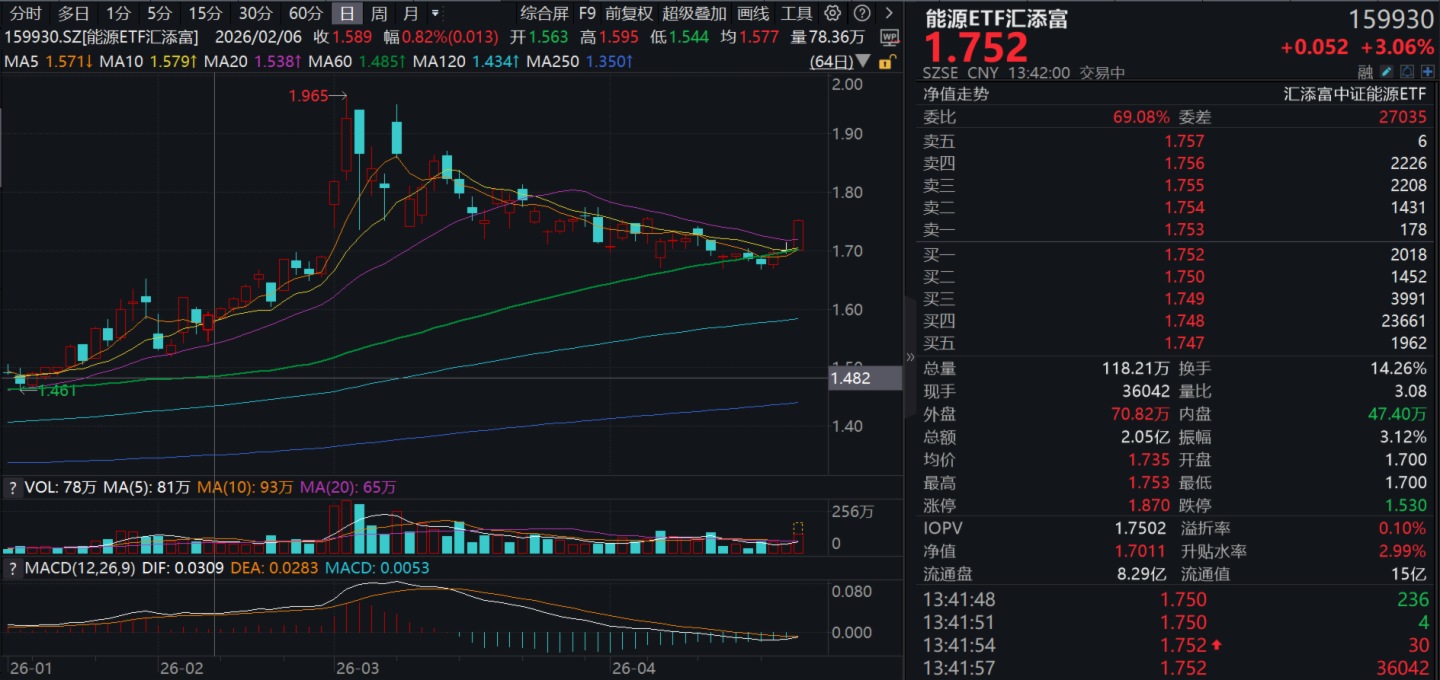Click the right arrow icon in top toolbar
The height and width of the screenshot is (680, 1440).
tap(889, 14)
